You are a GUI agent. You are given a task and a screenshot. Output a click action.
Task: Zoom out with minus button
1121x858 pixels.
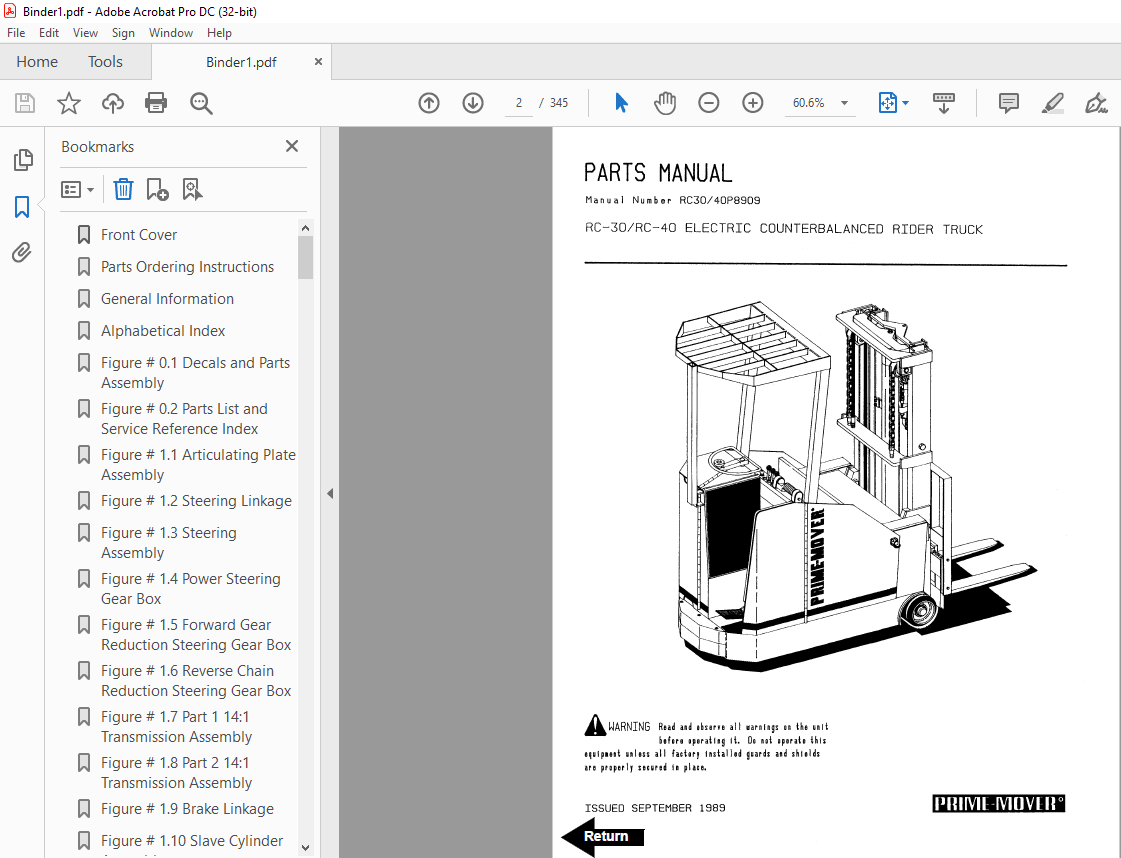pos(708,103)
